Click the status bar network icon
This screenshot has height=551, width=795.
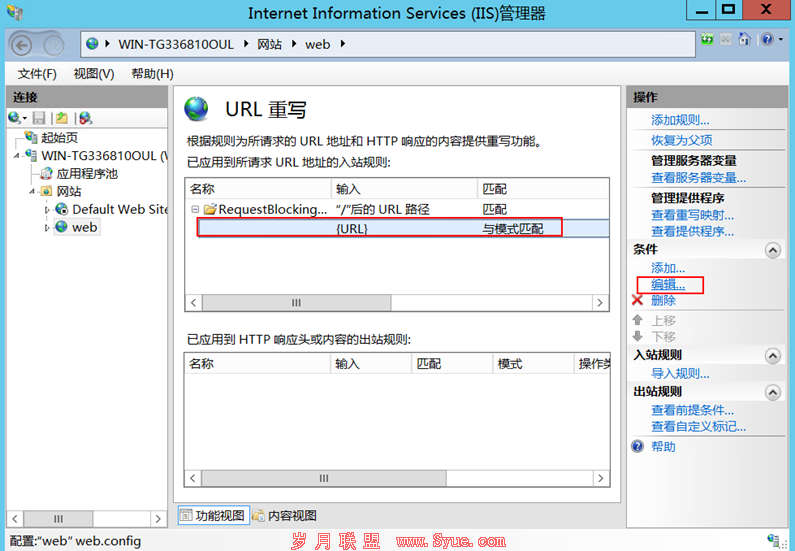coord(773,541)
